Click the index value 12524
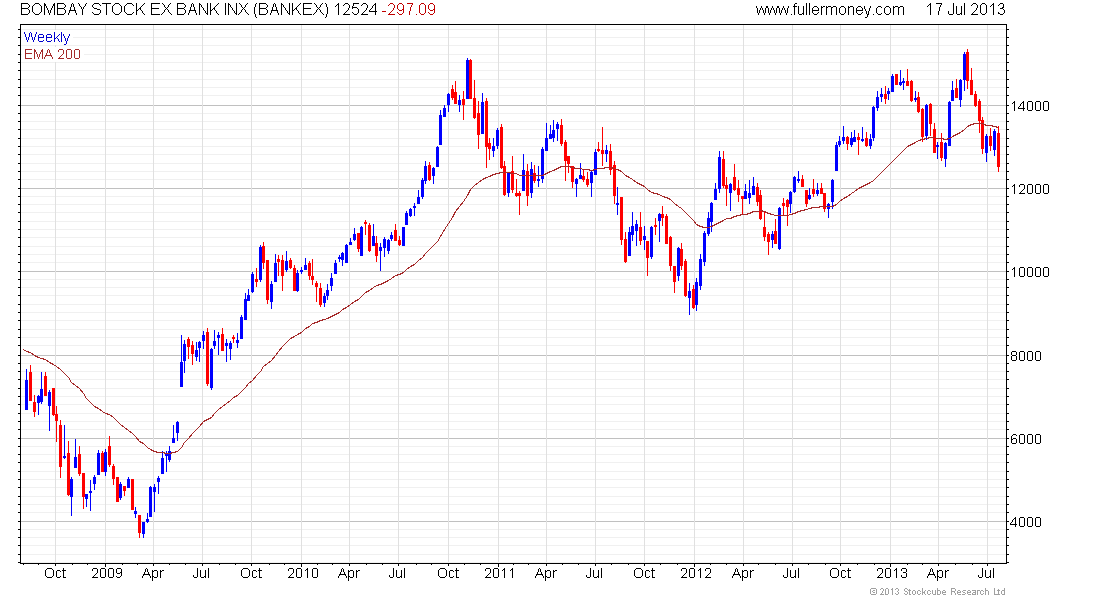1100x600 pixels. coord(356,10)
